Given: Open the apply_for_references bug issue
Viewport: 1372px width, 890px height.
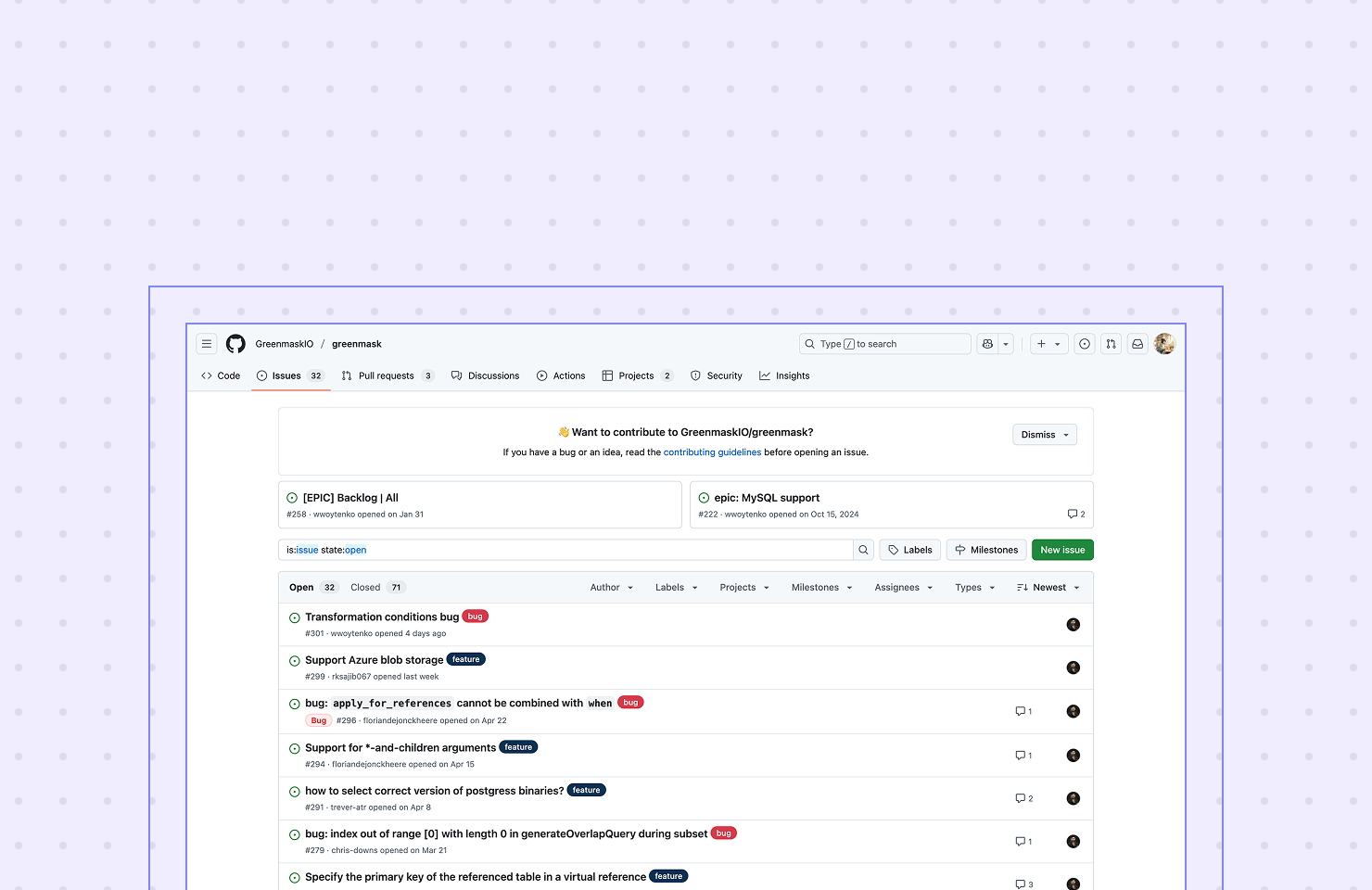Looking at the screenshot, I should [x=459, y=703].
